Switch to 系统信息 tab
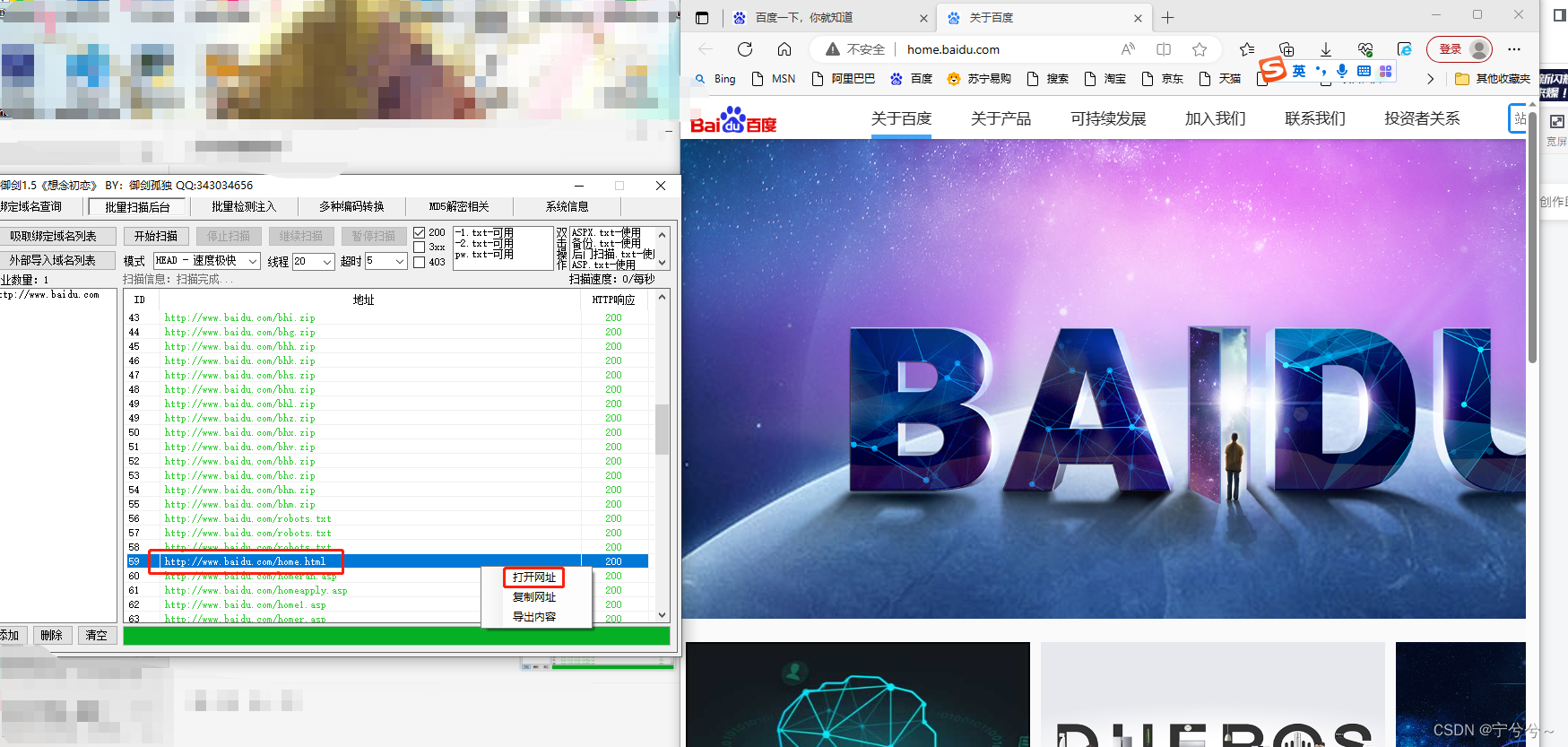1568x747 pixels. coord(567,207)
